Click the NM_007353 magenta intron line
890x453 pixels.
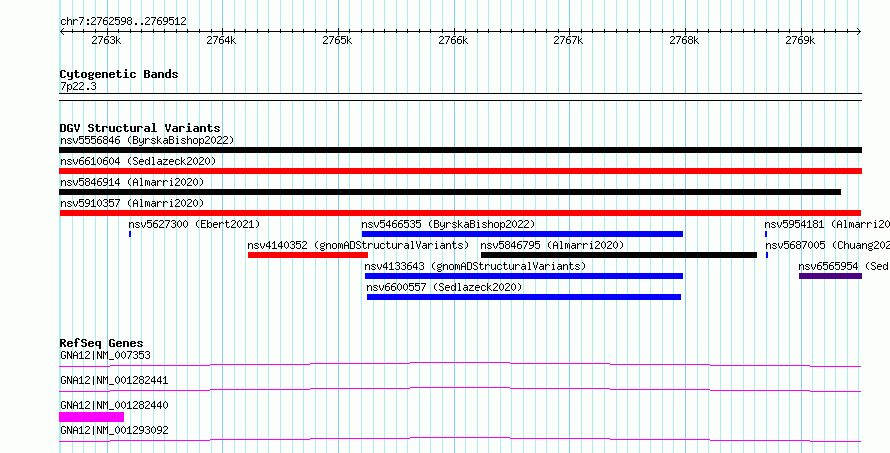[460, 364]
